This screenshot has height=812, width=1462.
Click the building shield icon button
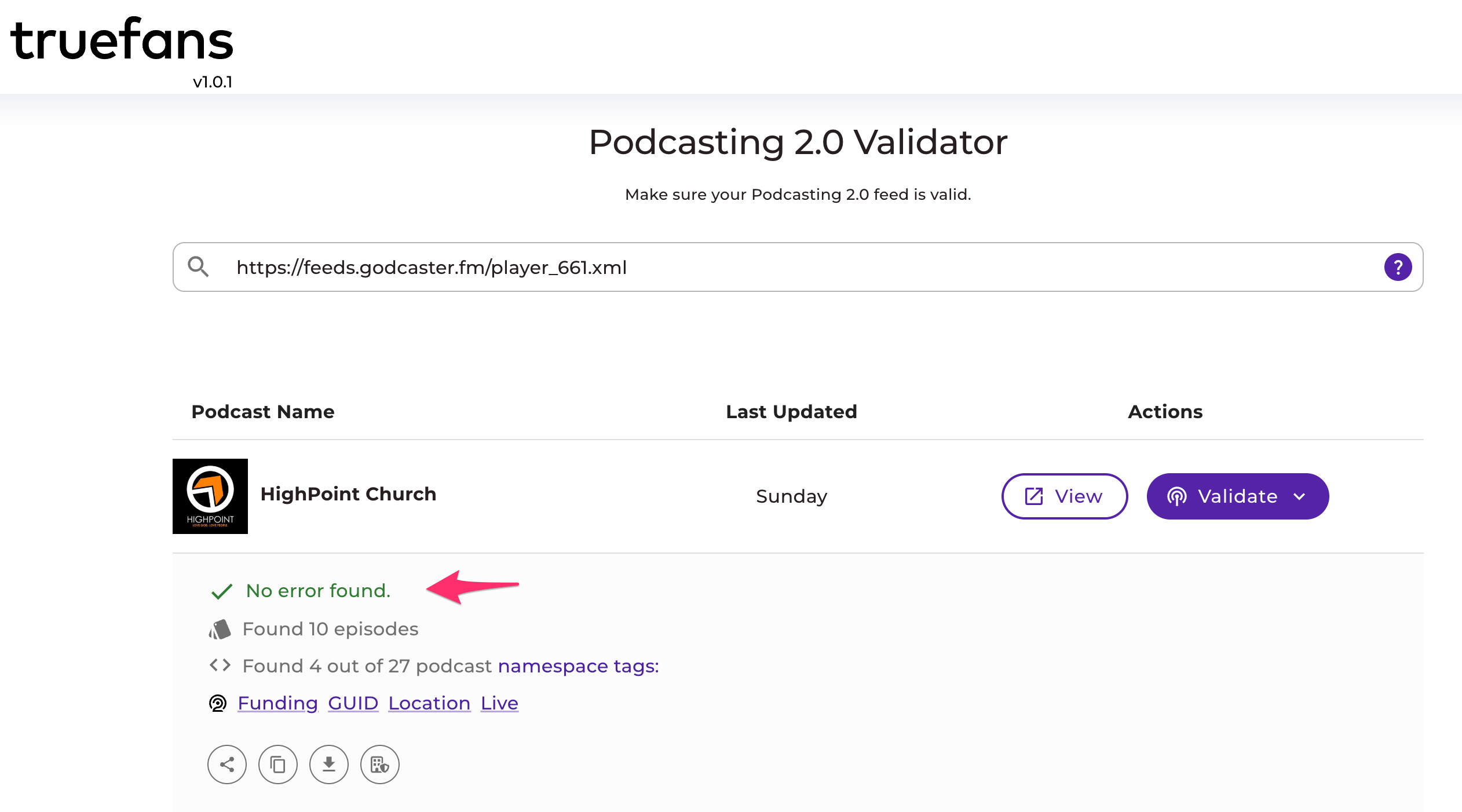[x=380, y=765]
